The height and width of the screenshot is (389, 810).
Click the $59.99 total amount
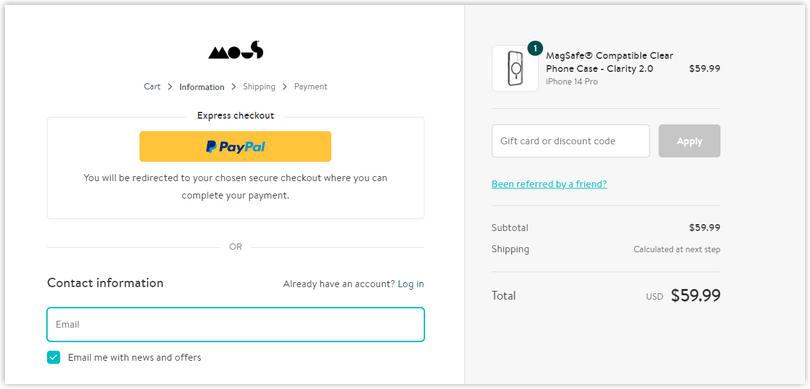point(695,295)
